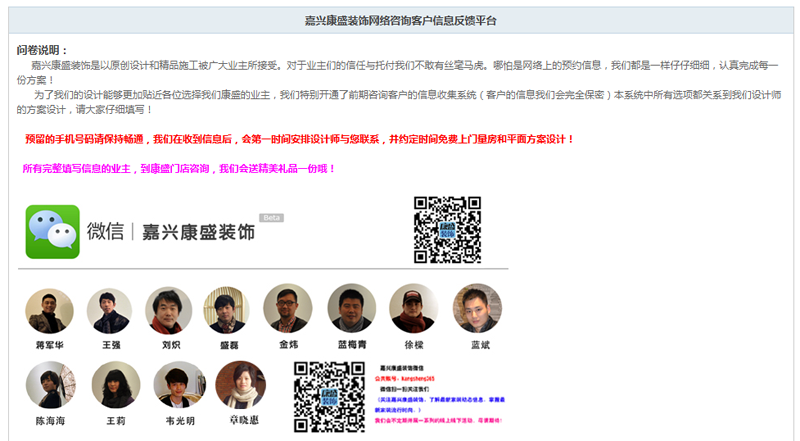This screenshot has height=441, width=800.
Task: Click the name label 韦光明
Action: point(180,421)
